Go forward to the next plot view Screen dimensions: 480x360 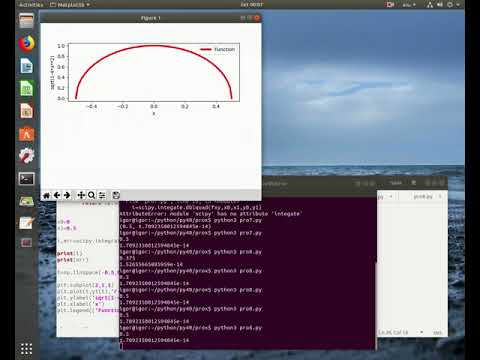coord(67,195)
